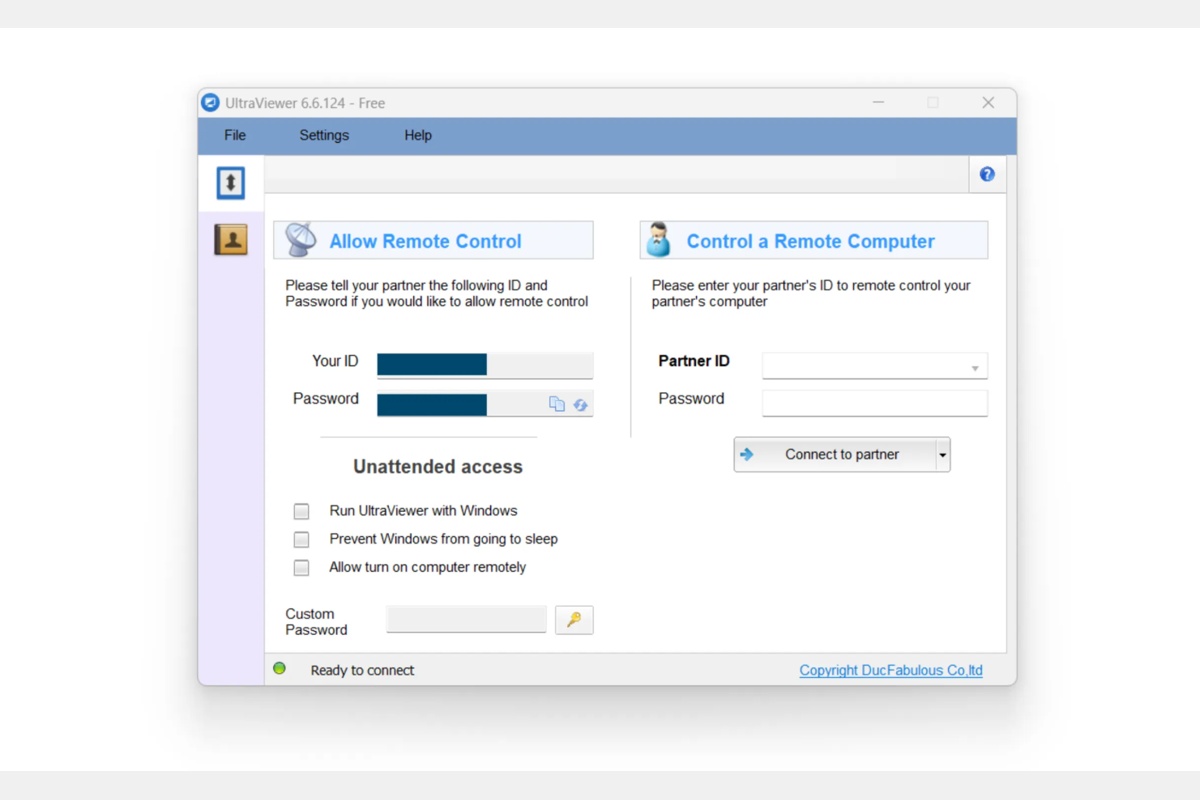
Task: Click the person icon beside Control a Remote Computer
Action: coord(658,240)
